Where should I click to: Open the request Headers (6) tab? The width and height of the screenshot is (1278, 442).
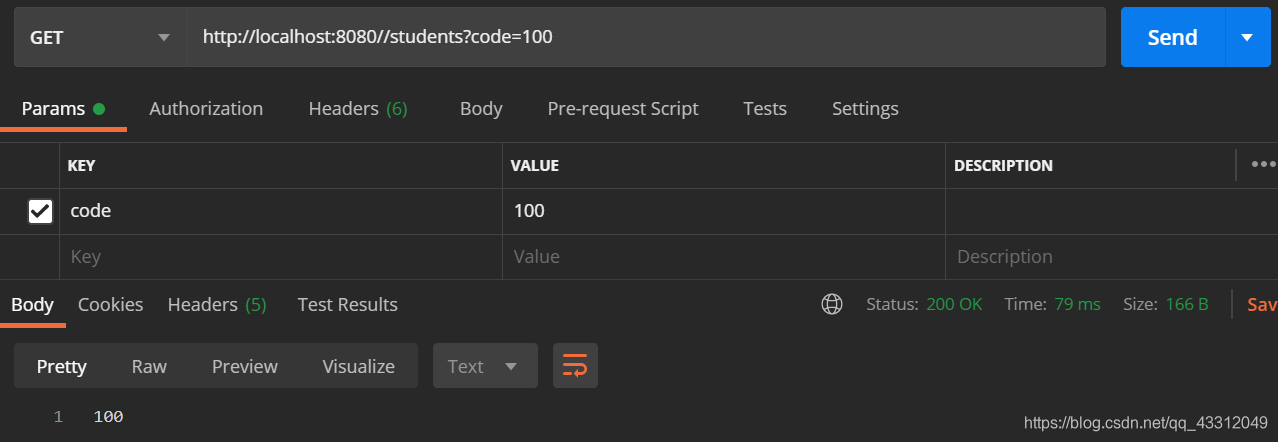[358, 109]
